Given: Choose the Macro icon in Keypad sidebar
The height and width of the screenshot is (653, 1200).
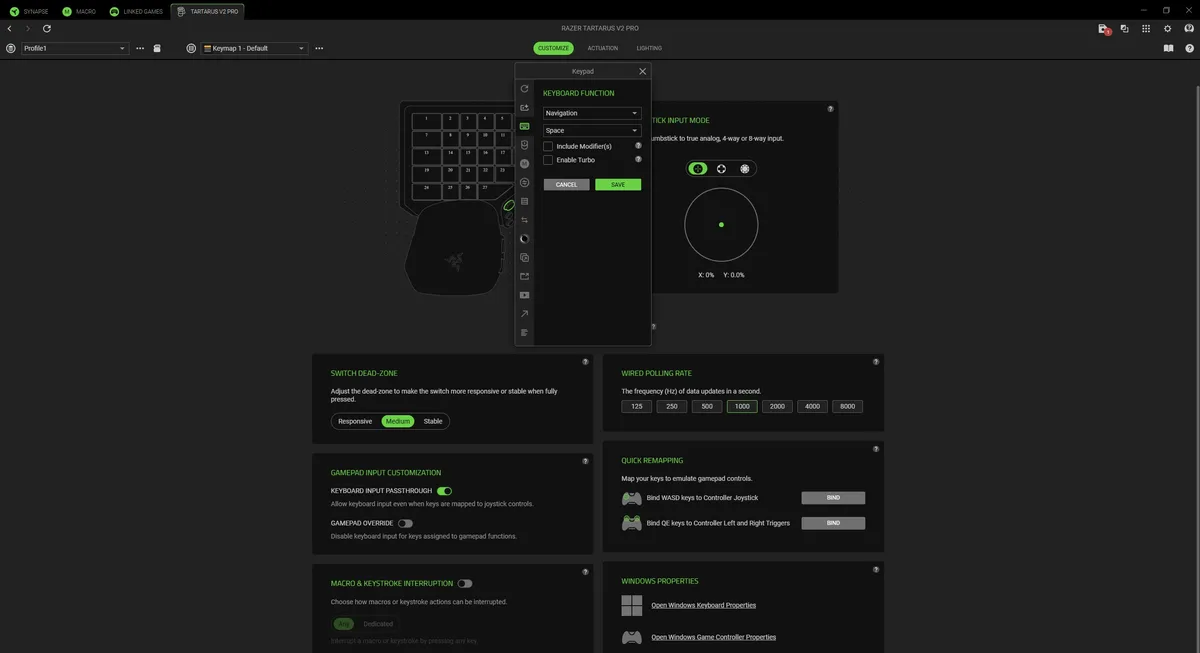Looking at the screenshot, I should click(525, 163).
